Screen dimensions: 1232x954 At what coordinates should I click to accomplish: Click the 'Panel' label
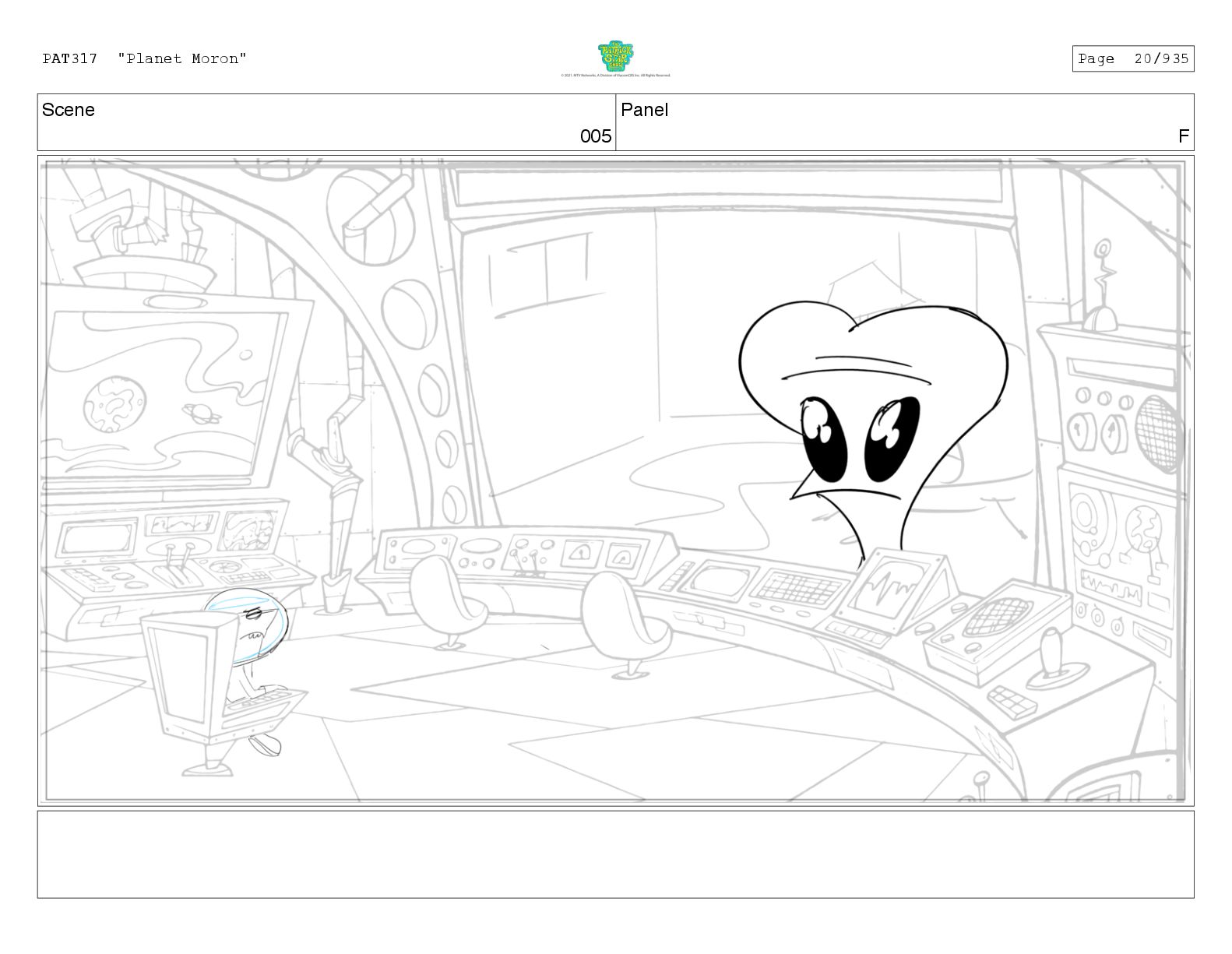(x=644, y=110)
